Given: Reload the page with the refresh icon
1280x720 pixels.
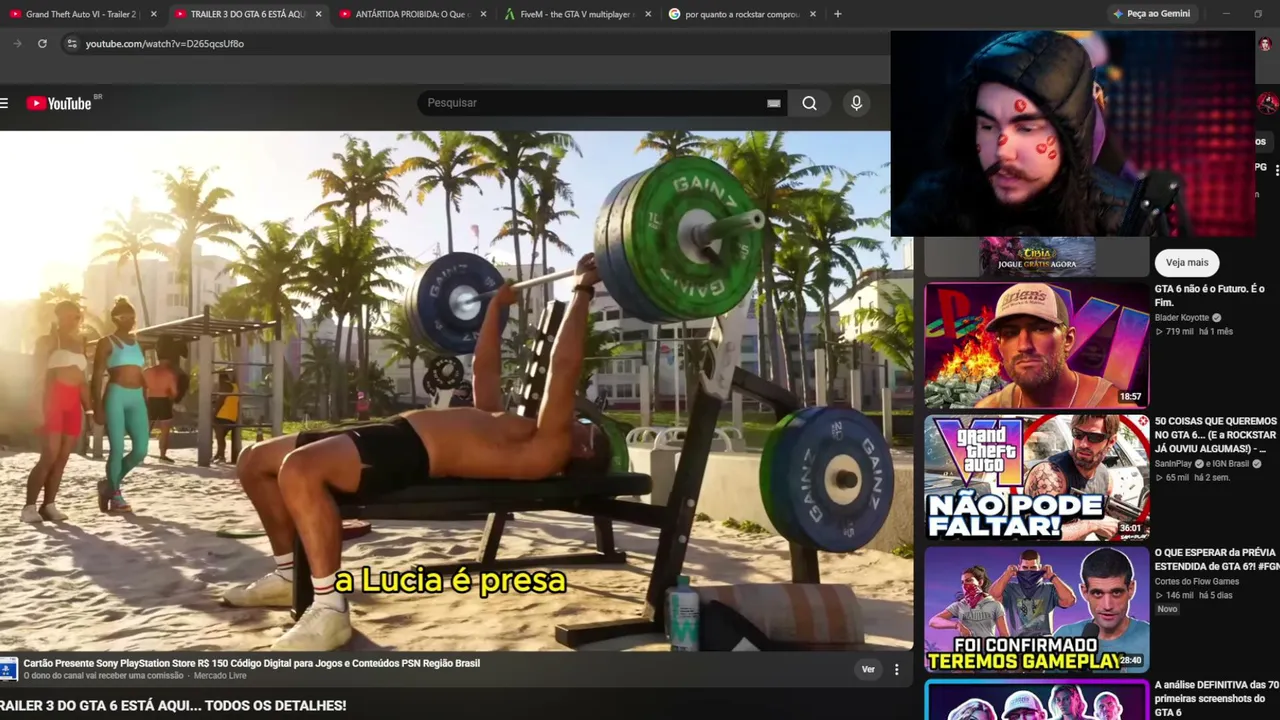Looking at the screenshot, I should click(42, 44).
